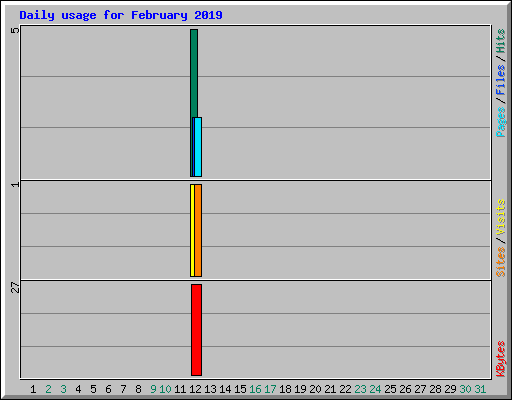512x400 pixels.
Task: Click day 5 on the x-axis
Action: click(x=93, y=389)
